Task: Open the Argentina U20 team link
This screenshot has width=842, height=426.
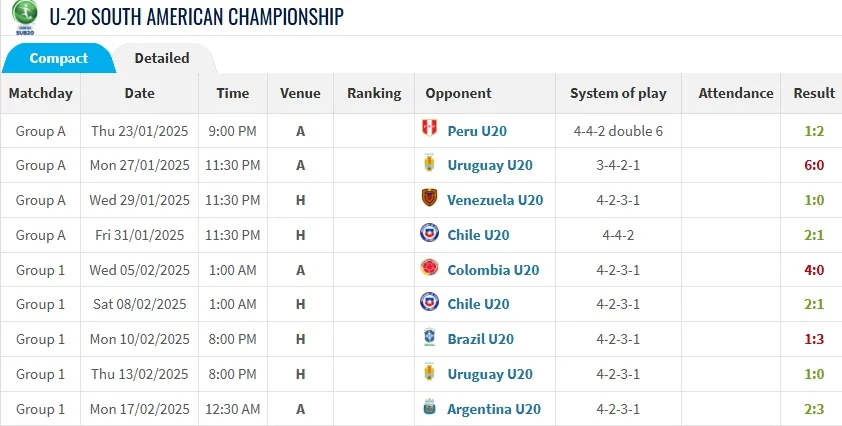Action: click(494, 409)
